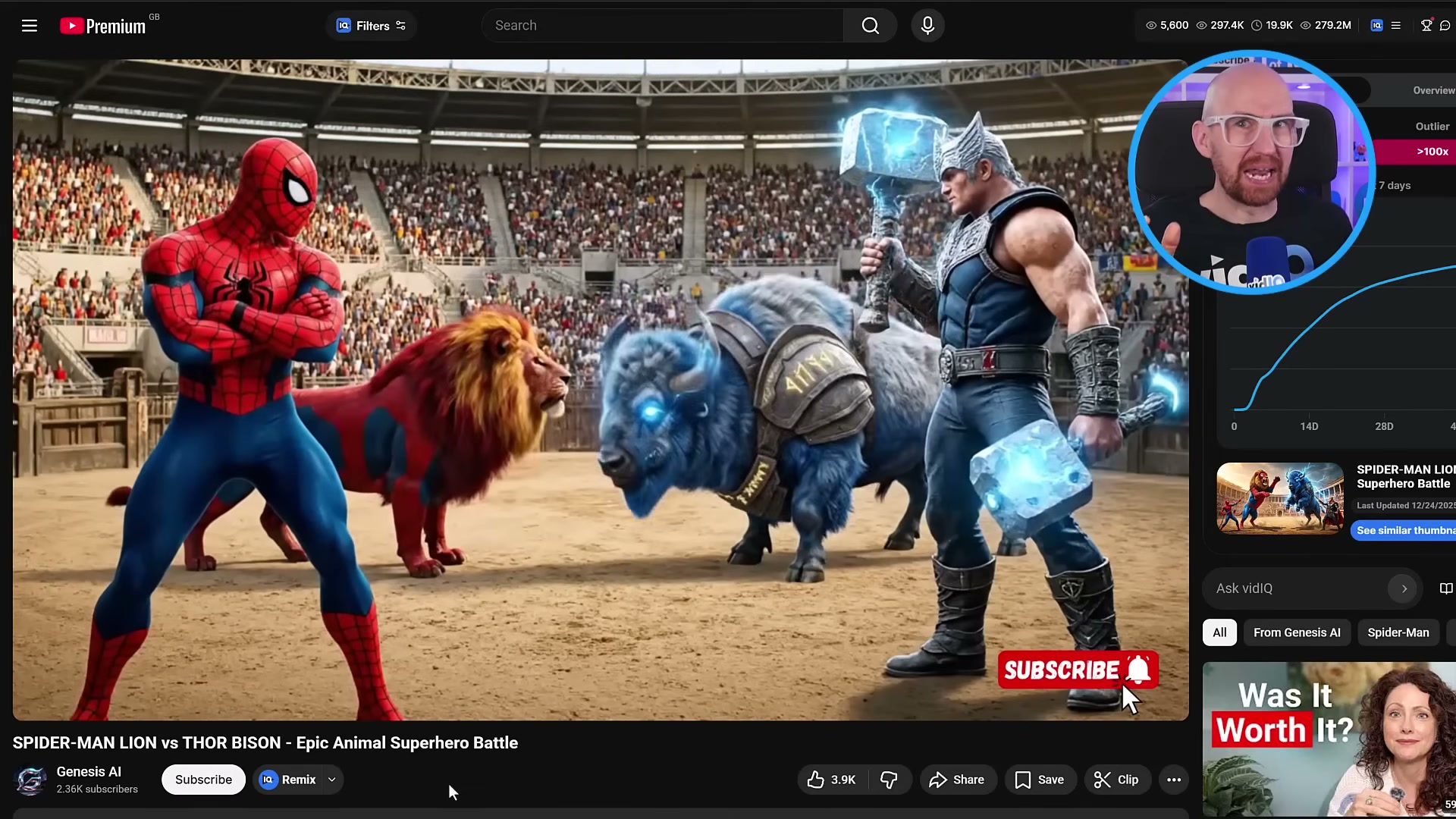Open the Genesis AI channel avatar

(x=30, y=780)
